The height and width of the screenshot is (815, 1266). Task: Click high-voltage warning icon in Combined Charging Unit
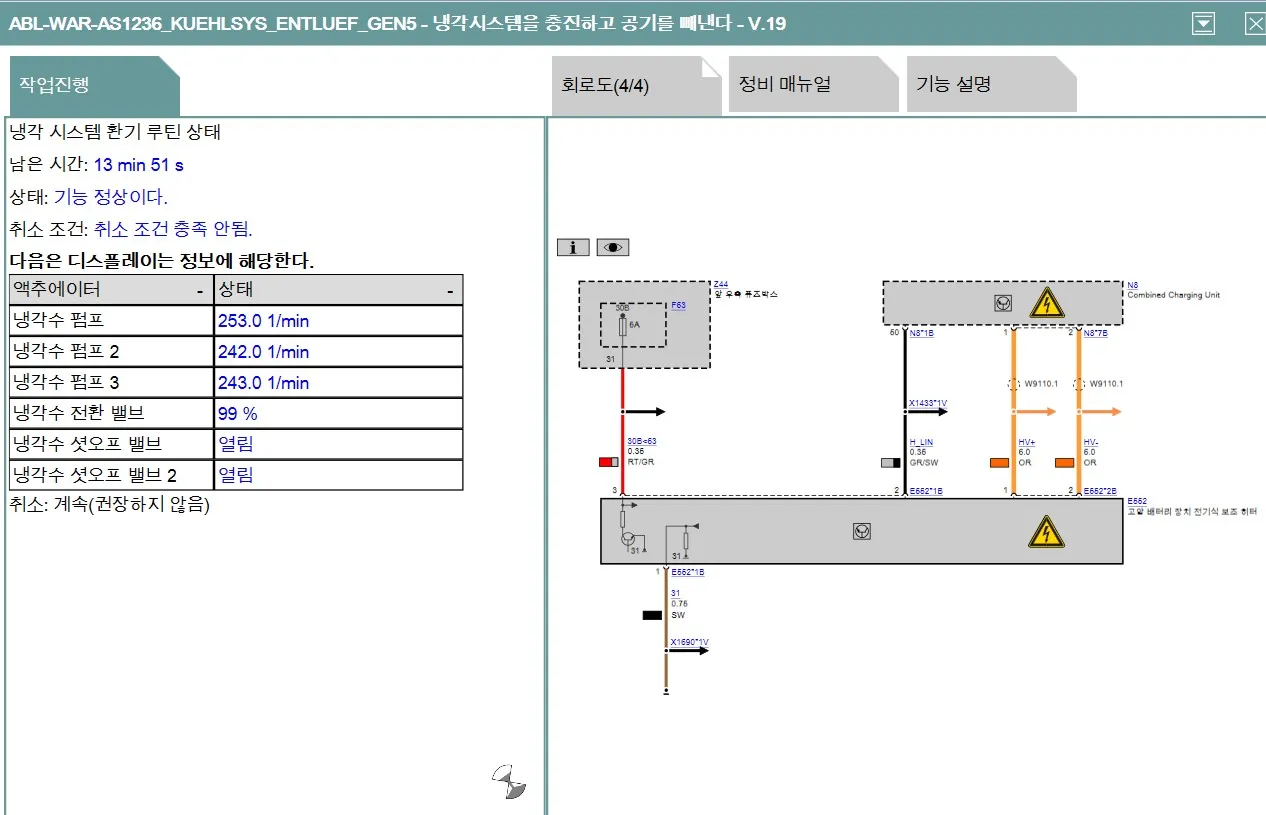(1047, 302)
